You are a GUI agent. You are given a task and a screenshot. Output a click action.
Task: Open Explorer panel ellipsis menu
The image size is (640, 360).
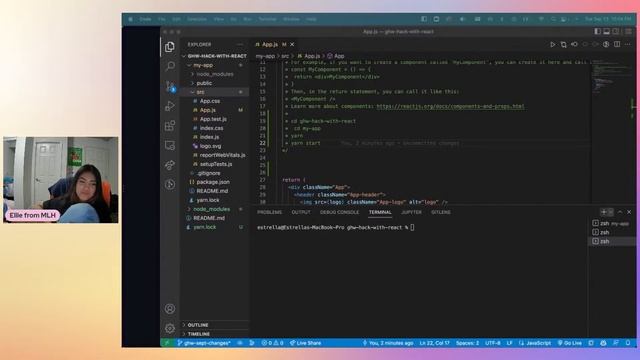[x=240, y=44]
